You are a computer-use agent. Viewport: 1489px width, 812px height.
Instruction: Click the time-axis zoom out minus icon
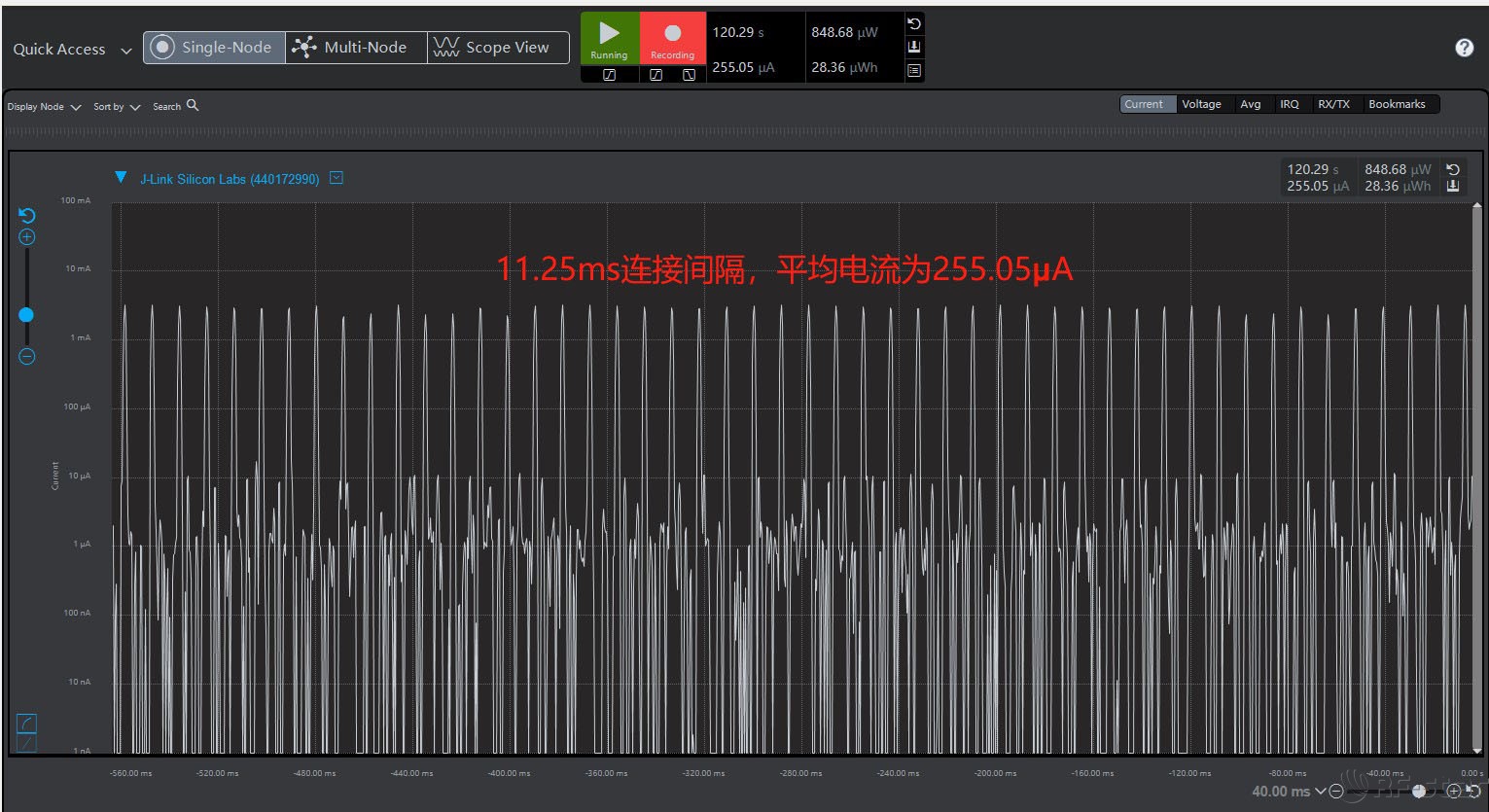[1336, 792]
